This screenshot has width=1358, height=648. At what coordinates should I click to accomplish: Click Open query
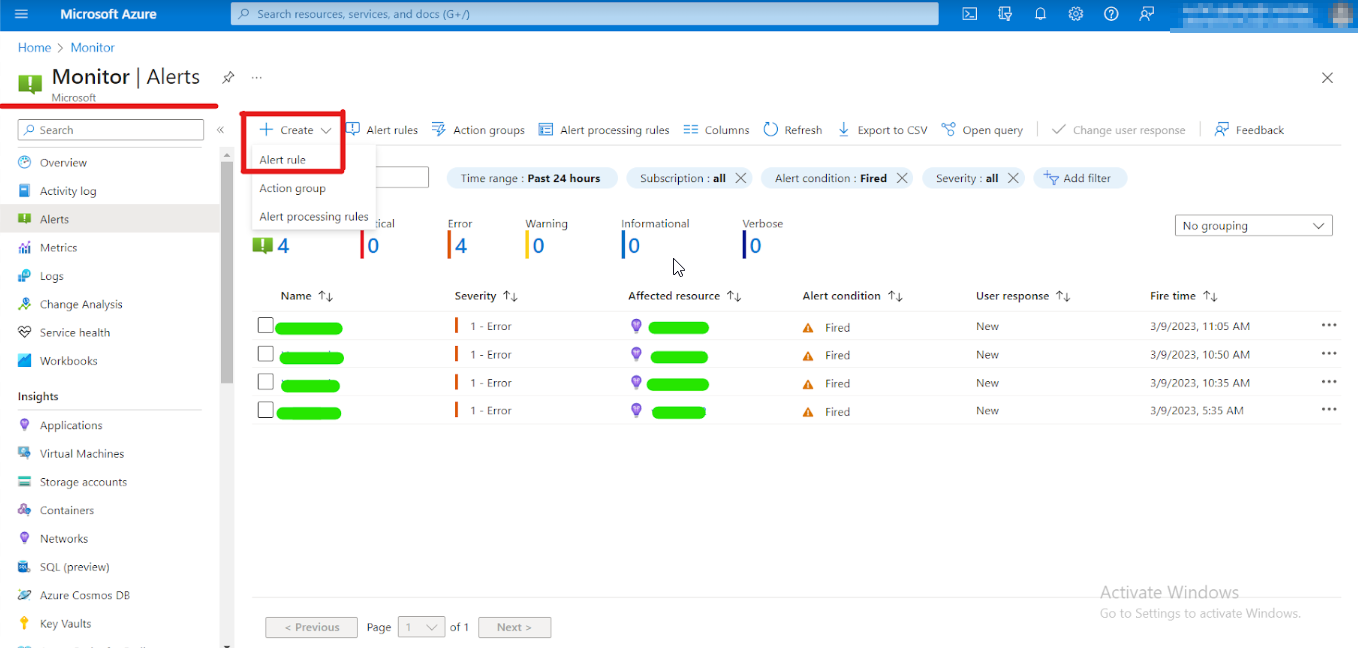pos(982,130)
